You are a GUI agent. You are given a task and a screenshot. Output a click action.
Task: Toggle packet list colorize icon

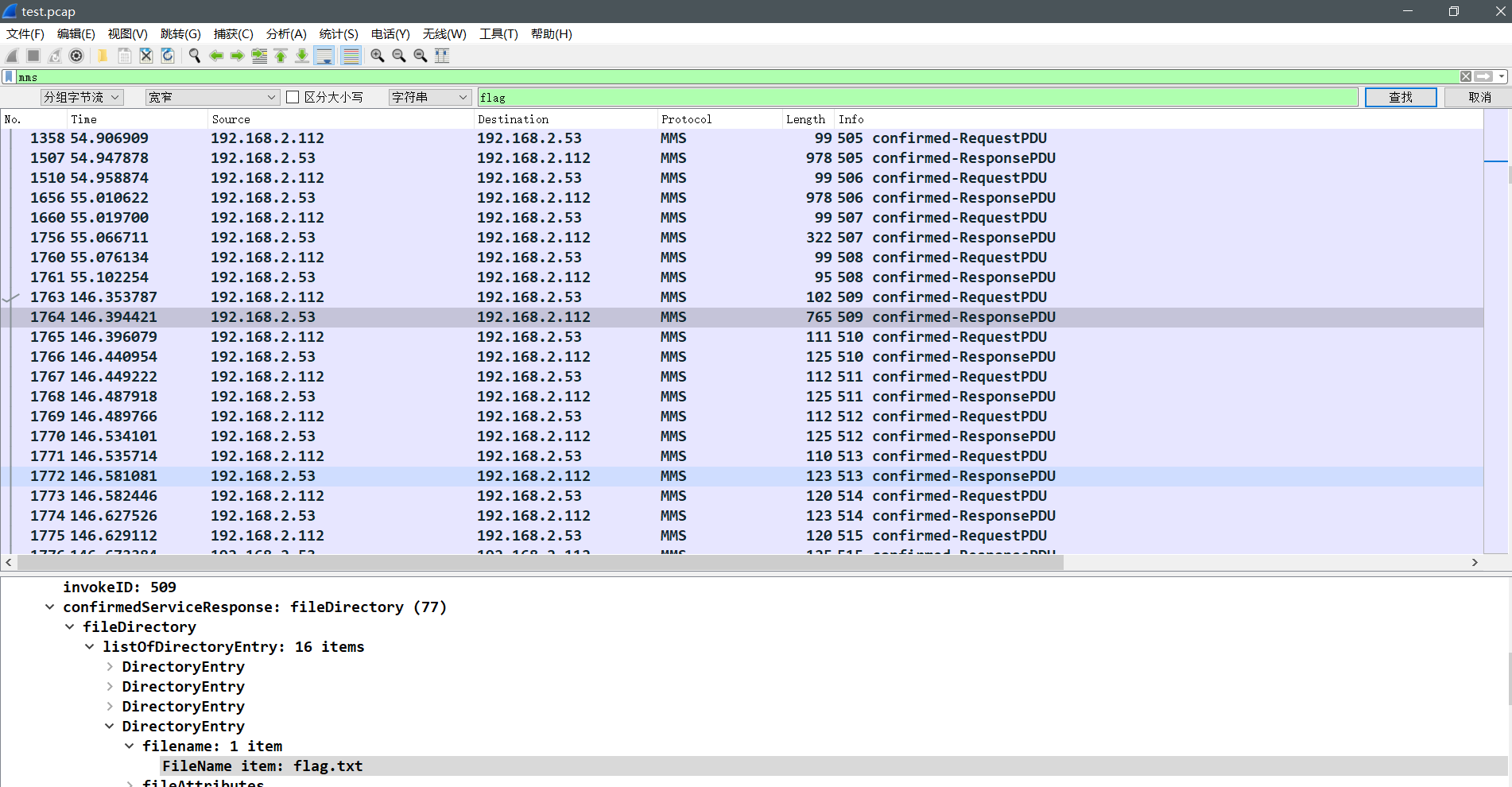pyautogui.click(x=351, y=56)
